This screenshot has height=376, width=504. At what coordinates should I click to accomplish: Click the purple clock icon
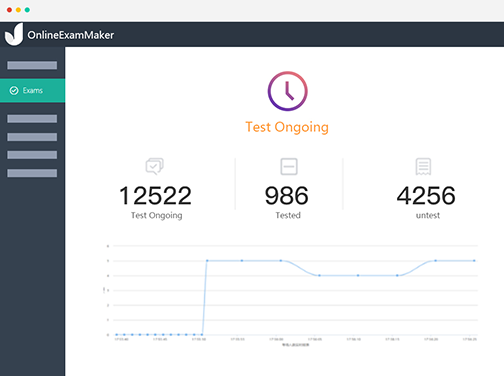coord(287,91)
